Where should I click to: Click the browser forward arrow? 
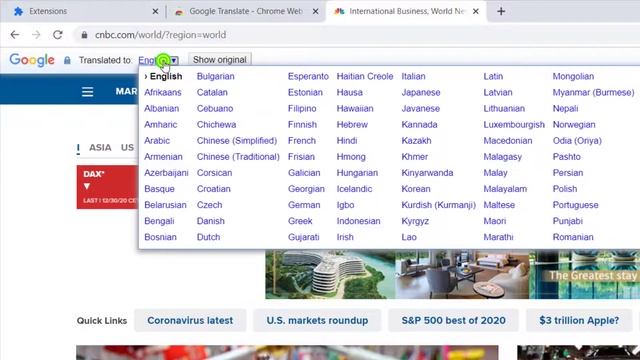pos(36,35)
